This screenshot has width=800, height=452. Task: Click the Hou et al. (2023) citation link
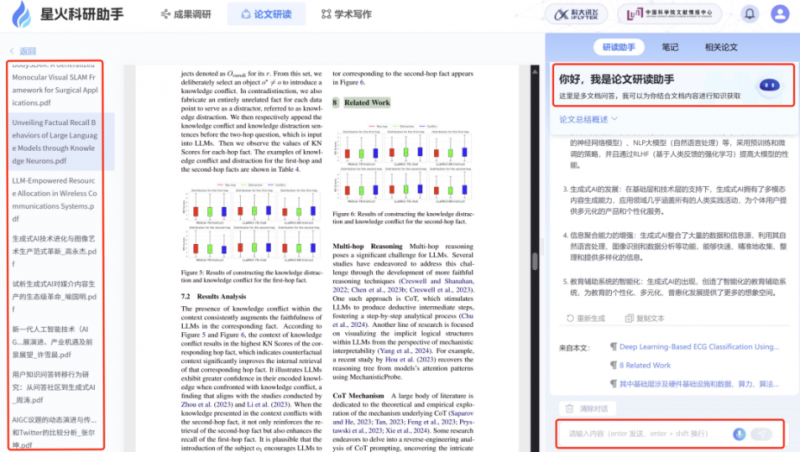point(409,359)
